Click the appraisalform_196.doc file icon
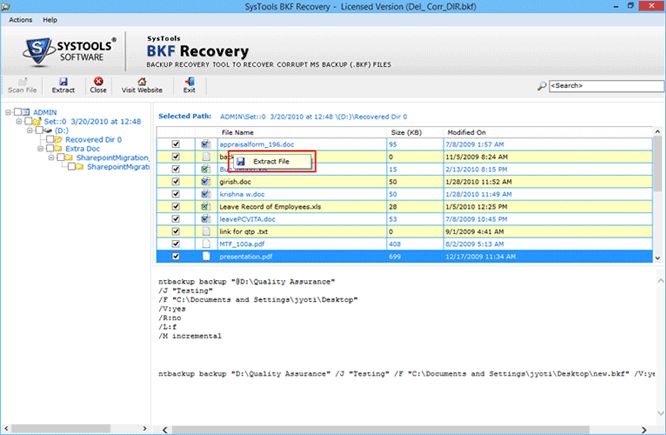The width and height of the screenshot is (666, 435). pos(206,144)
